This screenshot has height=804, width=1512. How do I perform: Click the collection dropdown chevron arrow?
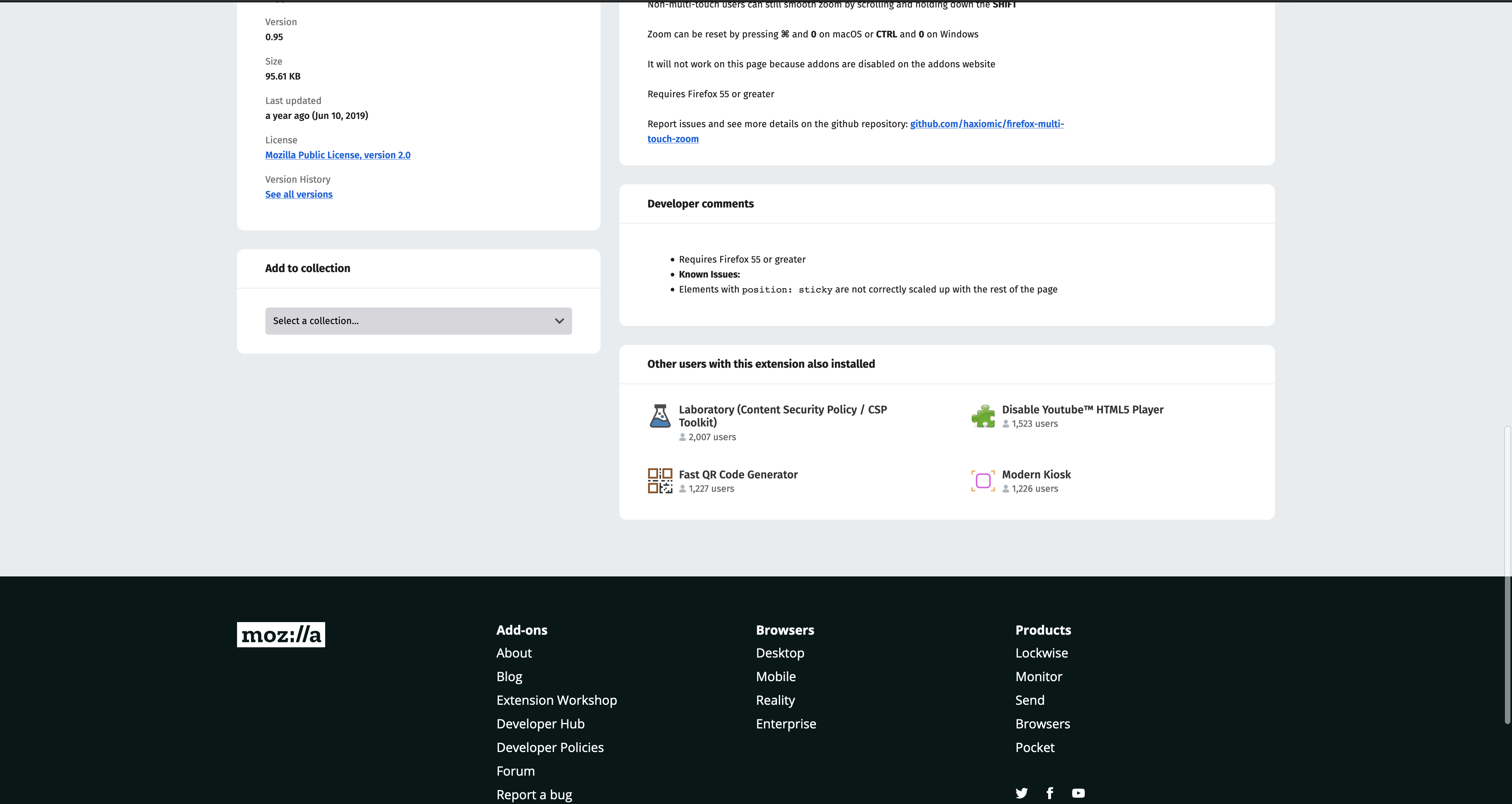559,321
